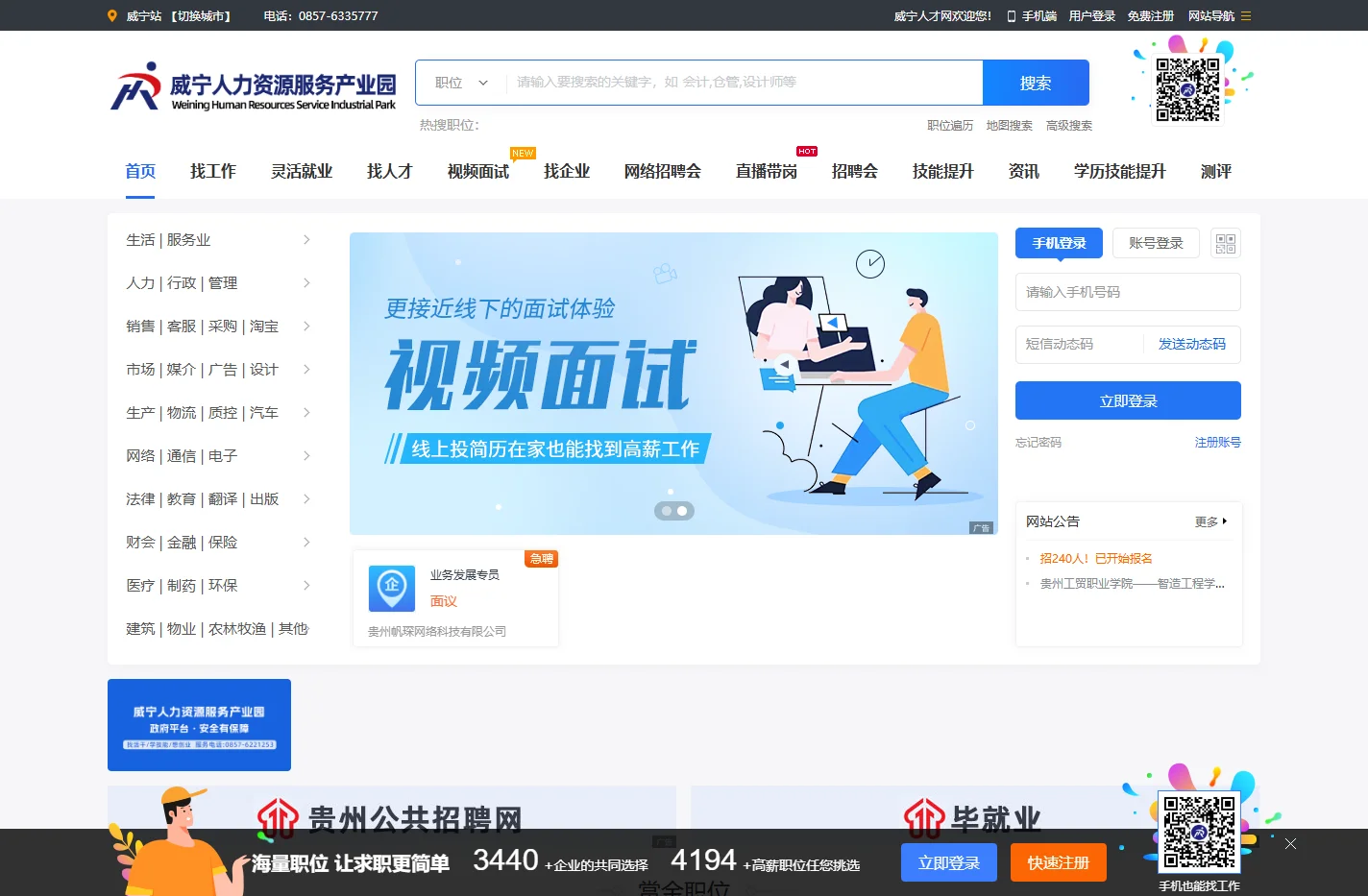Click 发送动态码 link
This screenshot has width=1368, height=896.
pos(1192,344)
